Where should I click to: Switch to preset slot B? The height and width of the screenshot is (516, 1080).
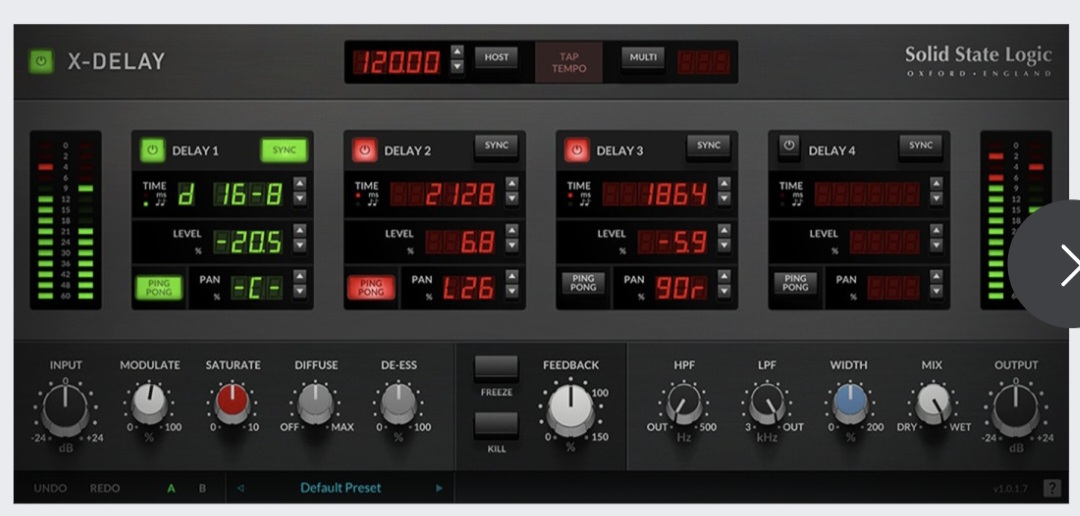click(x=202, y=488)
